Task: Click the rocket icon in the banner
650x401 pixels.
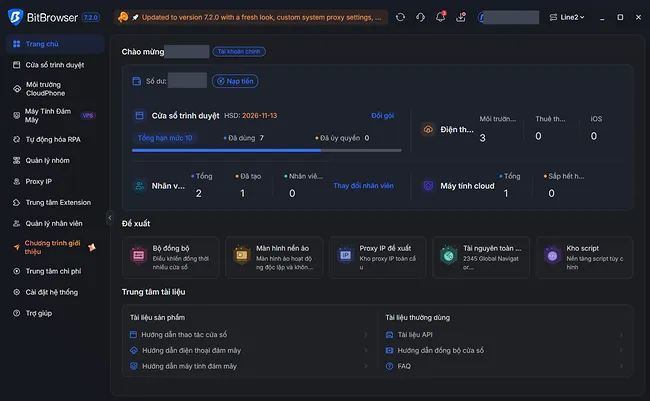Action: 135,17
